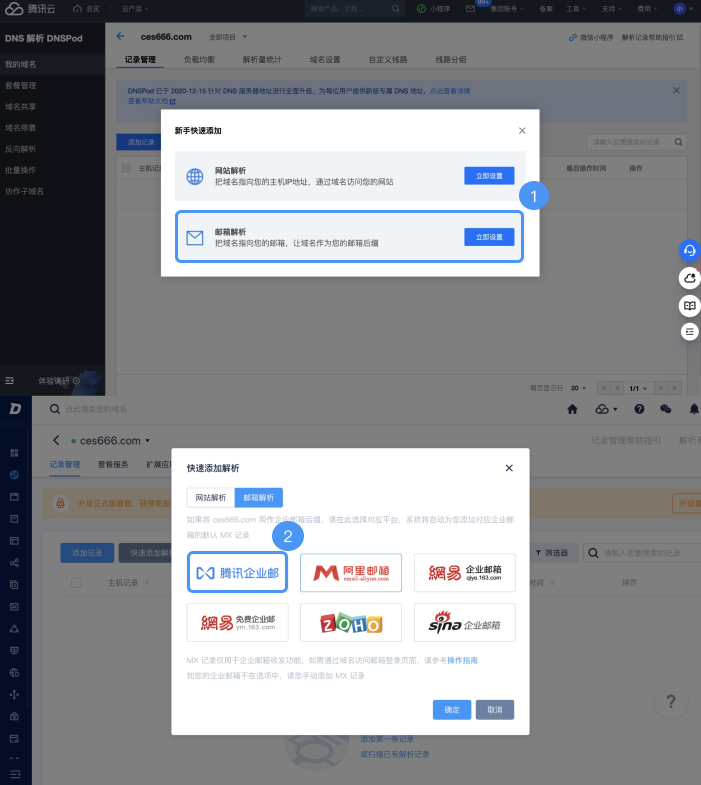The height and width of the screenshot is (785, 701).
Task: Go back using chevron beside lower ces666.com
Action: point(56,441)
